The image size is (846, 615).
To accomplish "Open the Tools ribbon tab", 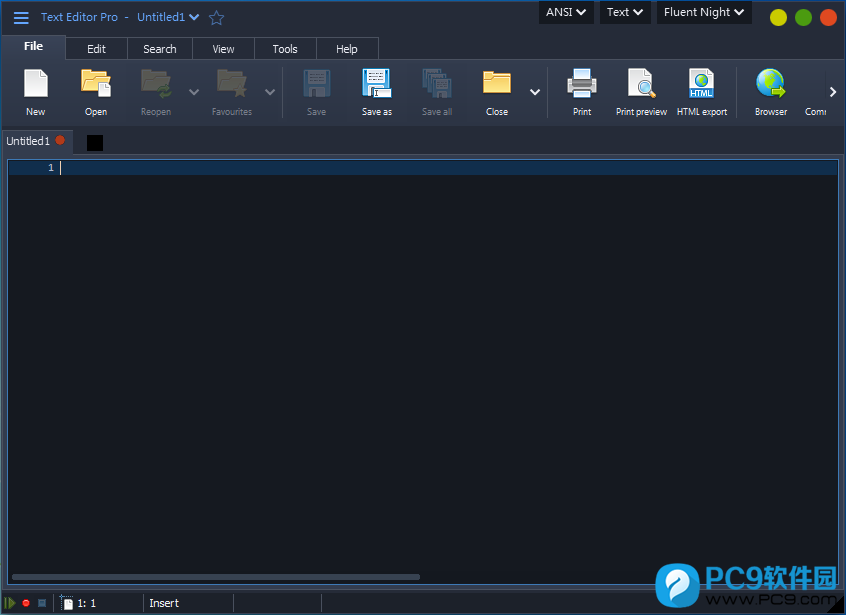I will [x=285, y=48].
